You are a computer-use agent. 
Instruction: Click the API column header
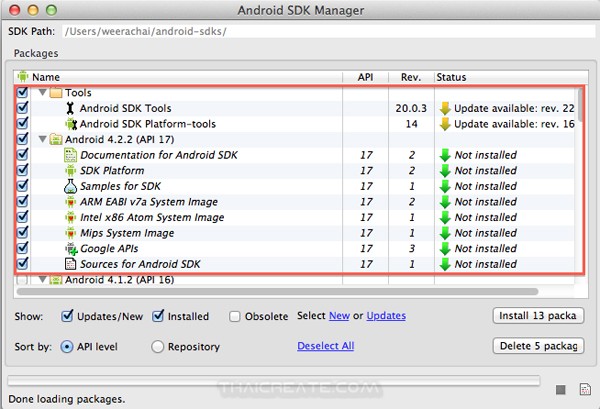[365, 77]
